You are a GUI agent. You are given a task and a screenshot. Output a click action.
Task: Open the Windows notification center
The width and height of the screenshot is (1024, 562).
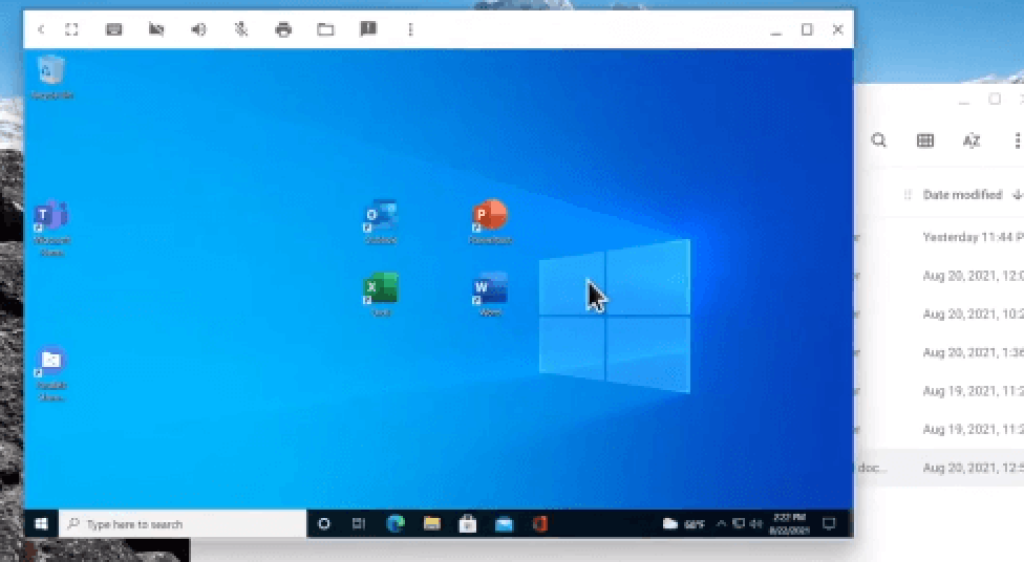(829, 523)
